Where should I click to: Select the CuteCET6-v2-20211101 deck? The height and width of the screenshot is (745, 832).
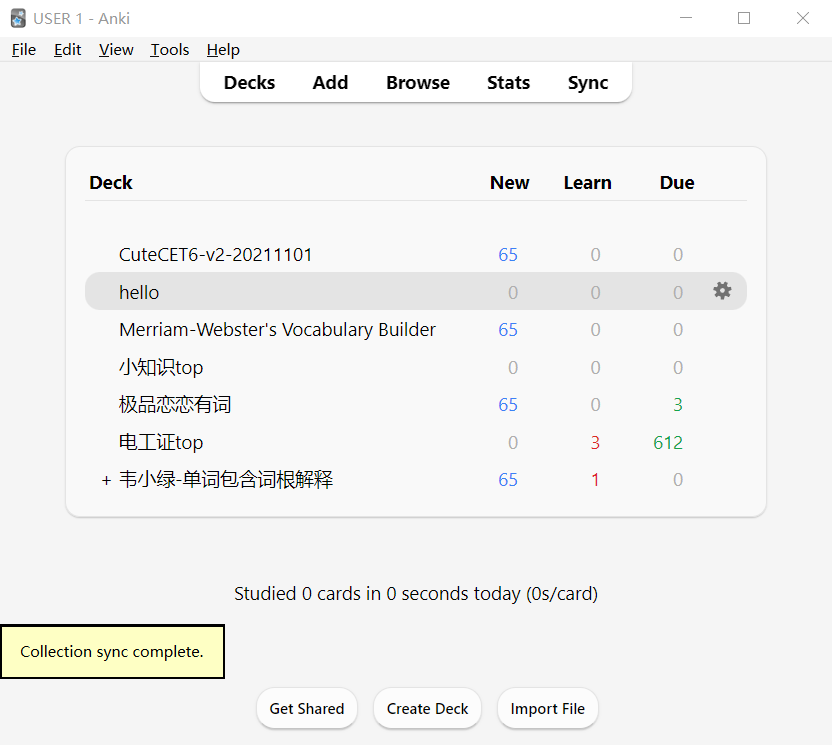215,255
